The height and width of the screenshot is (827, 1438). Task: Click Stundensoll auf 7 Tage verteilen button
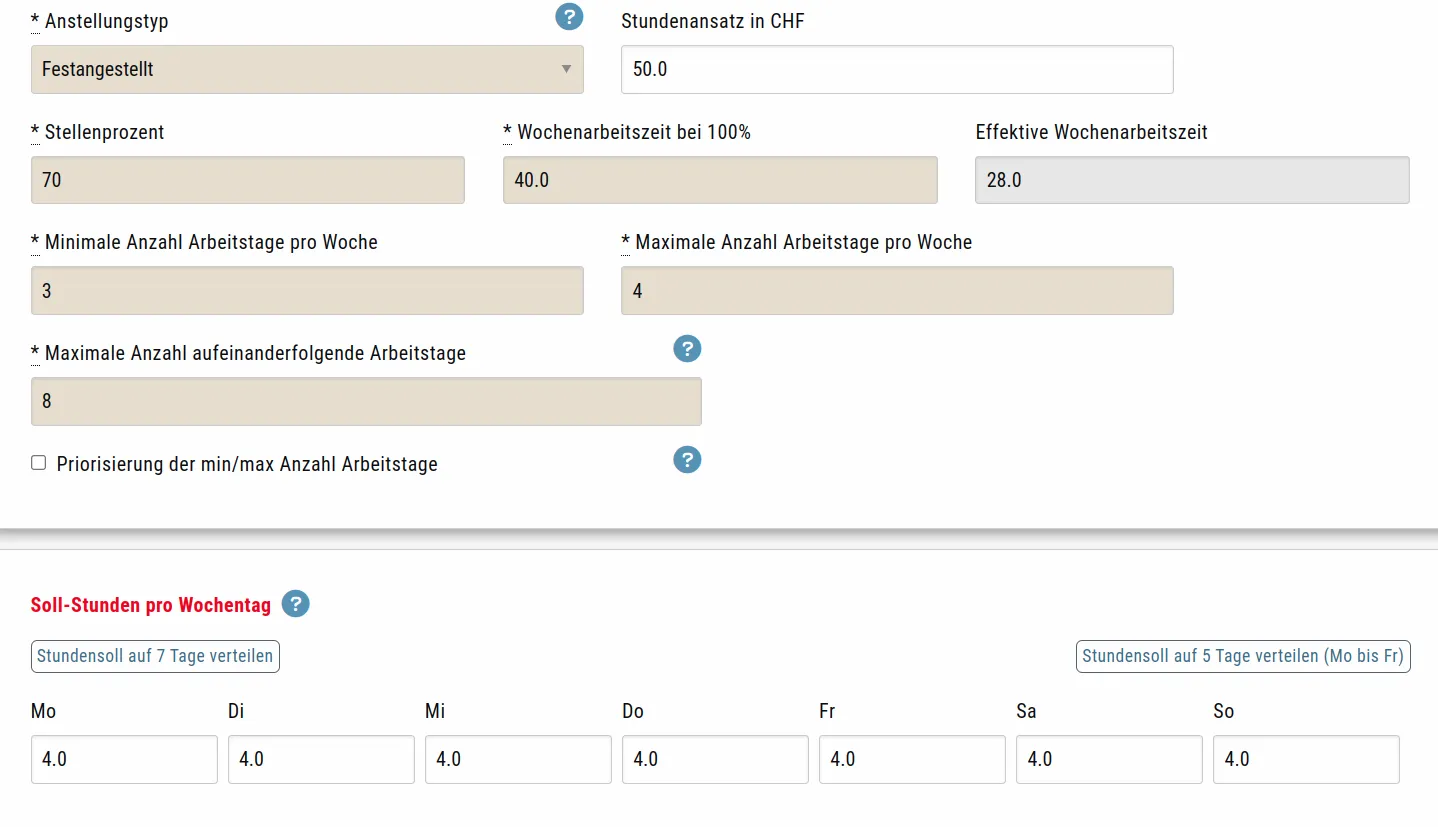tap(155, 657)
